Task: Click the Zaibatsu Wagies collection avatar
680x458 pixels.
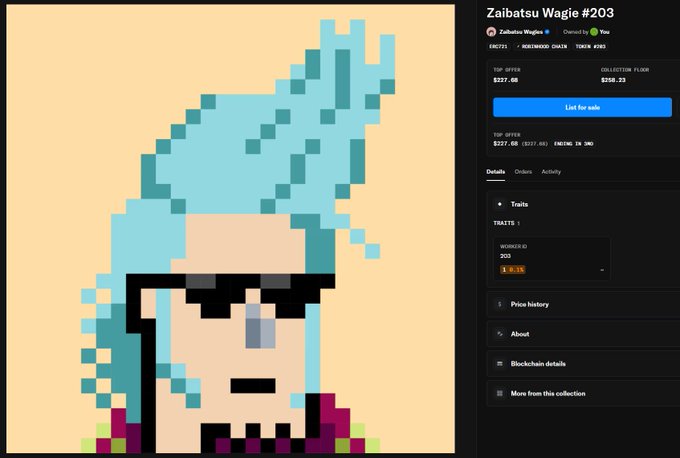Action: coord(491,32)
